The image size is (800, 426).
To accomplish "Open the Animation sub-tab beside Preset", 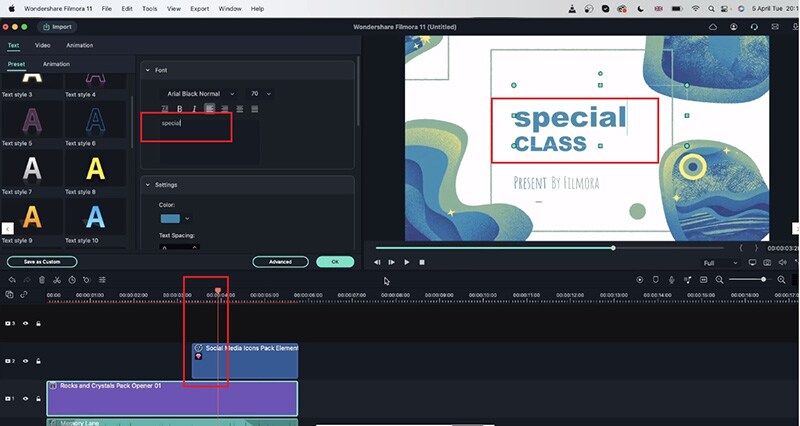I will pyautogui.click(x=56, y=64).
